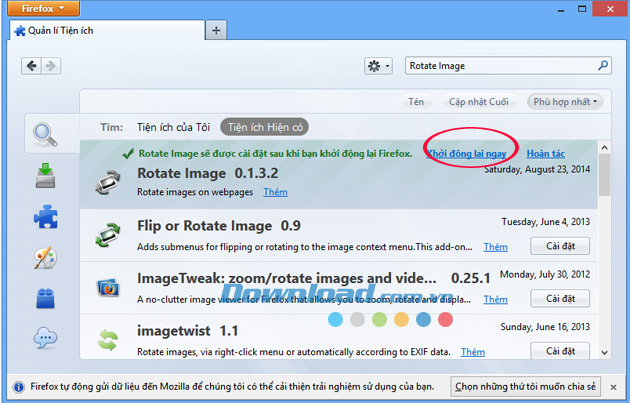Viewport: 630px width, 403px height.
Task: Open the Search category magnifier in sidebar
Action: pos(45,135)
